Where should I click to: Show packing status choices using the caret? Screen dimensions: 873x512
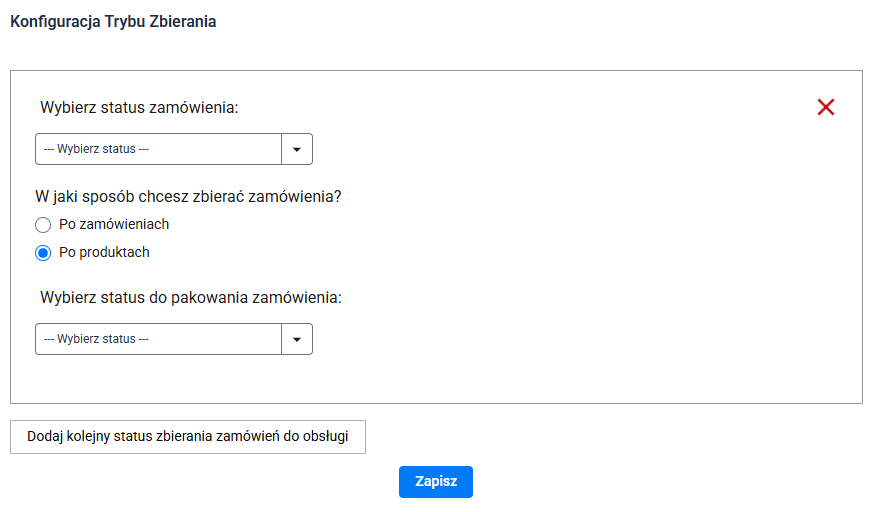point(297,339)
